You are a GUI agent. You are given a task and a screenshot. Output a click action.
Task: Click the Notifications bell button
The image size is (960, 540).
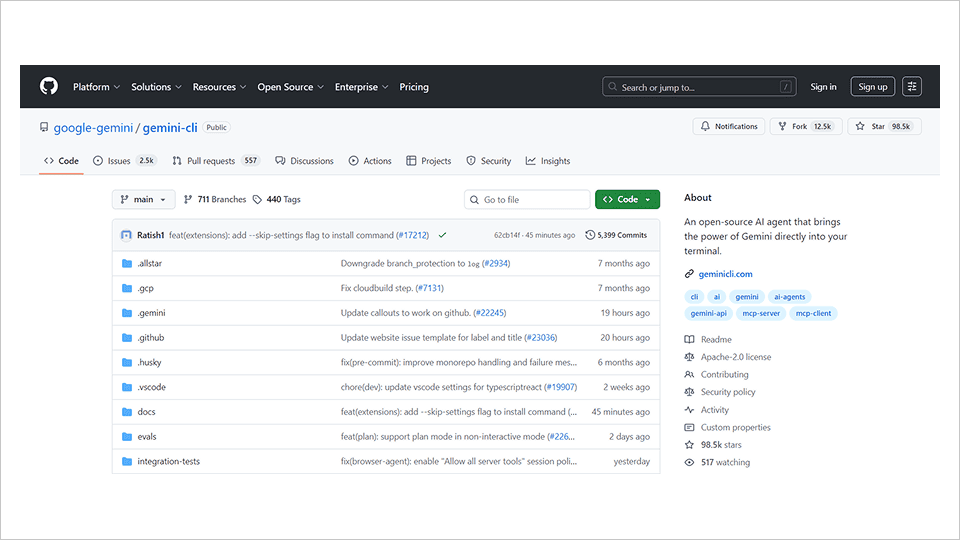tap(729, 126)
